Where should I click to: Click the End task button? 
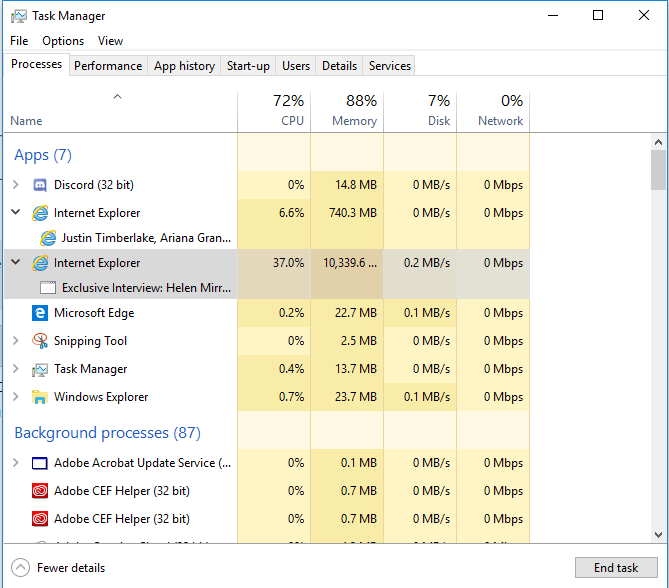(x=616, y=568)
